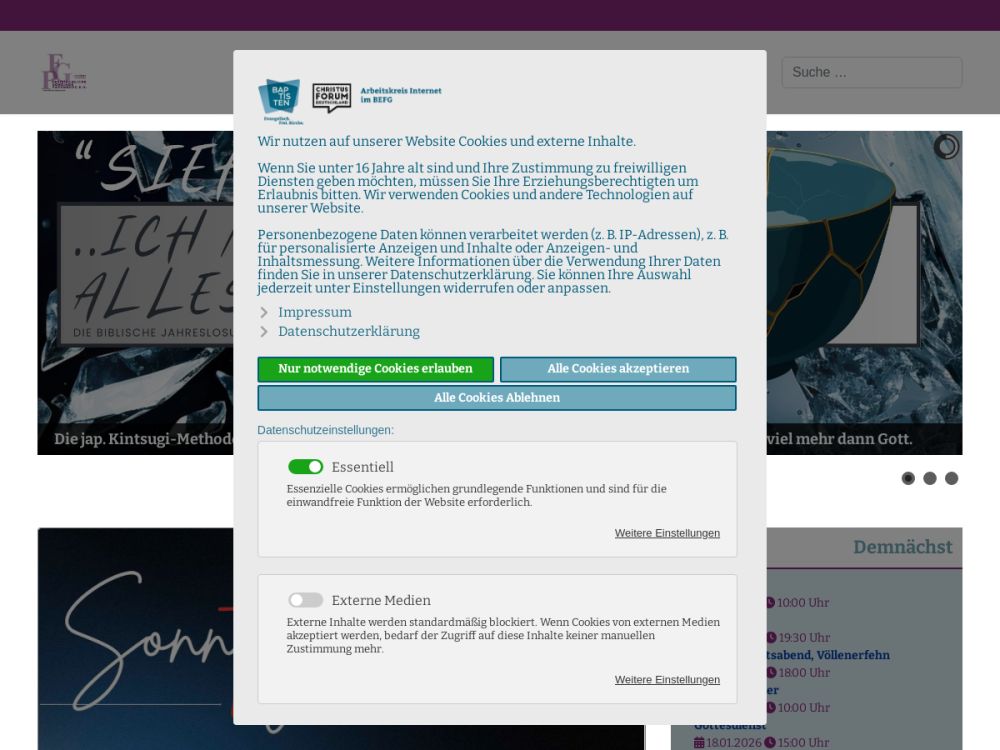Click the circular slider timer icon

pyautogui.click(x=945, y=147)
